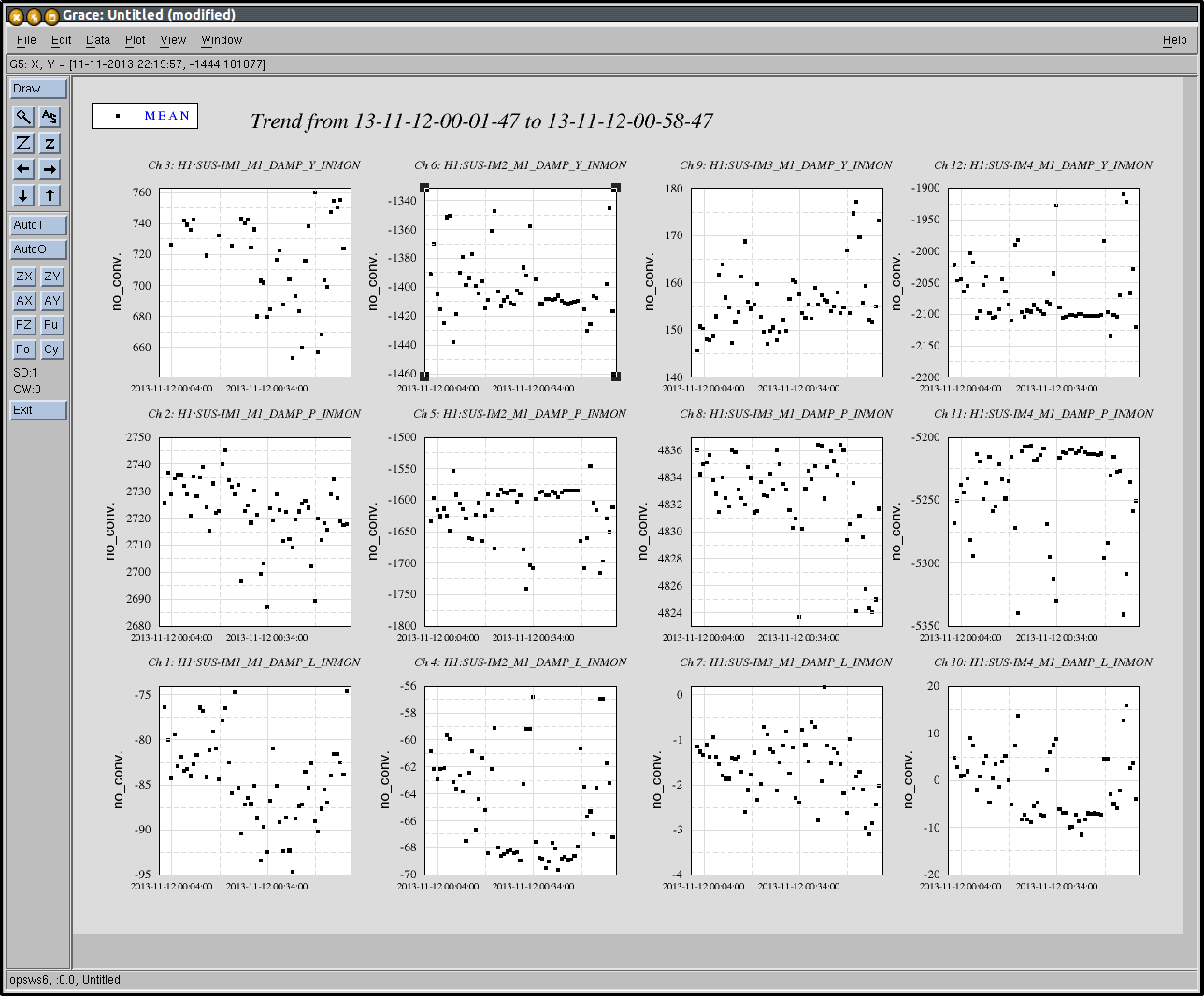Click the CW:0 current world indicator
This screenshot has width=1204, height=996.
27,390
